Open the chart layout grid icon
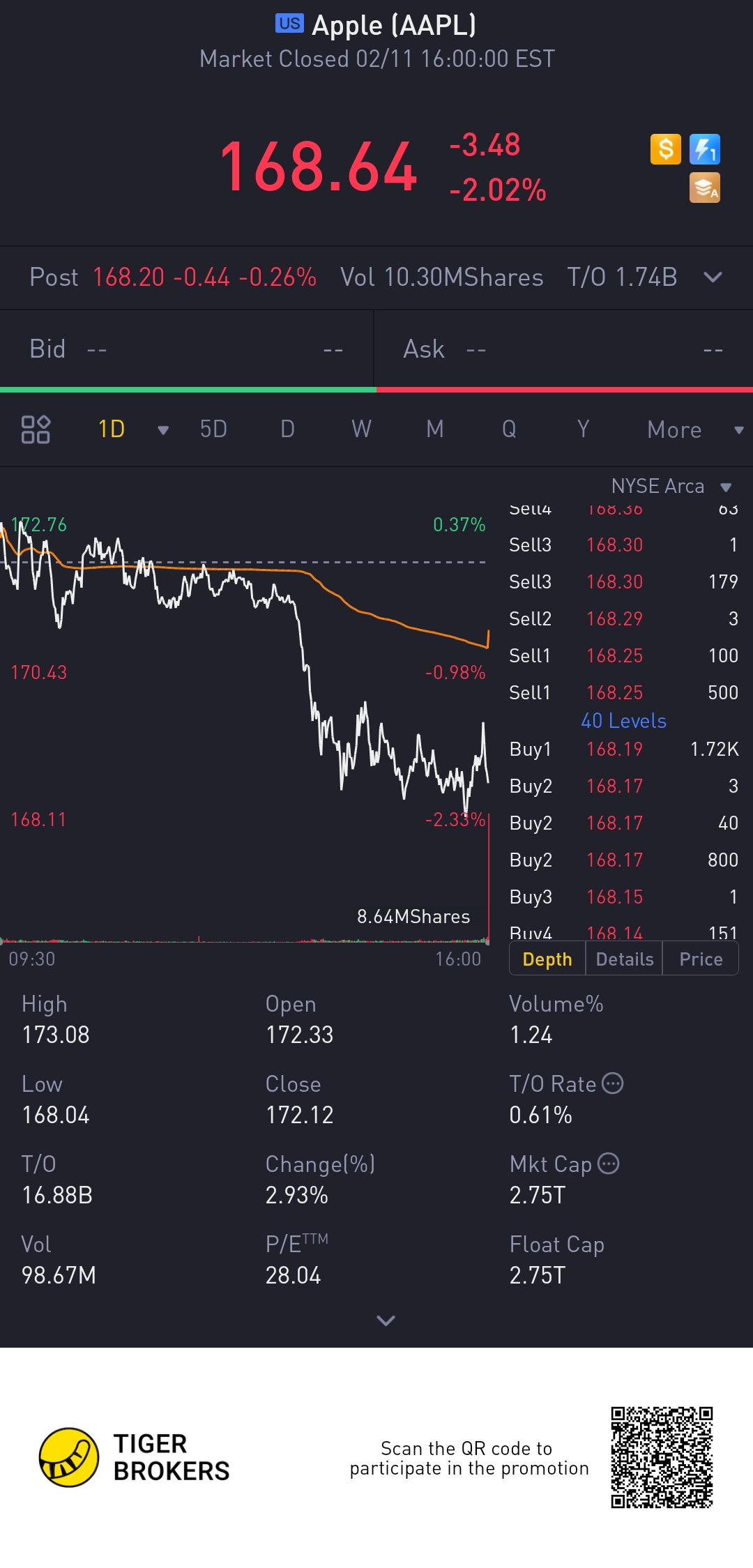 tap(36, 429)
